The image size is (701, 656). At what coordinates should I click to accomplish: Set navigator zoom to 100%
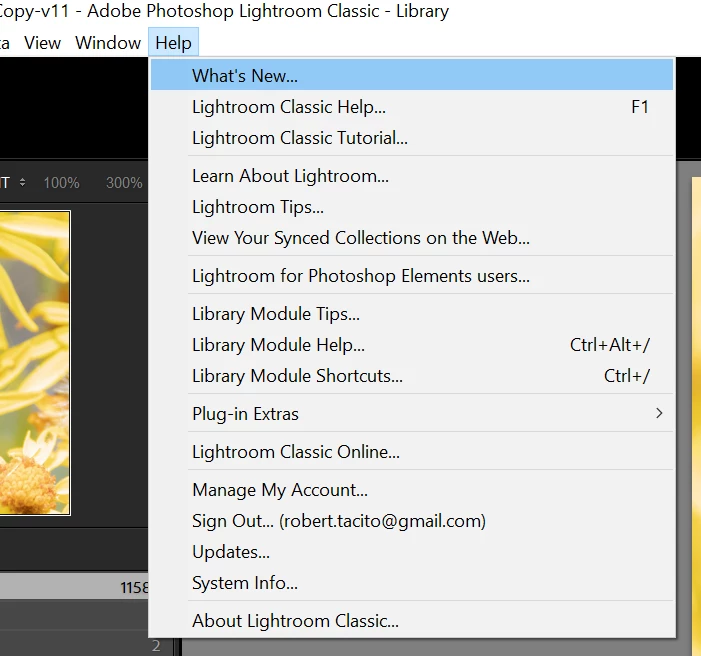tap(61, 182)
